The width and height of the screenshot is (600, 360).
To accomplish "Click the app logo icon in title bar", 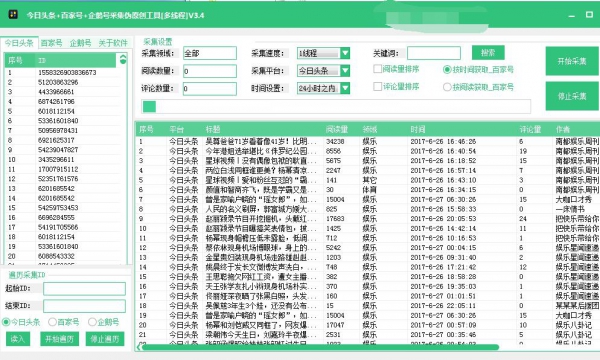I will coord(13,15).
